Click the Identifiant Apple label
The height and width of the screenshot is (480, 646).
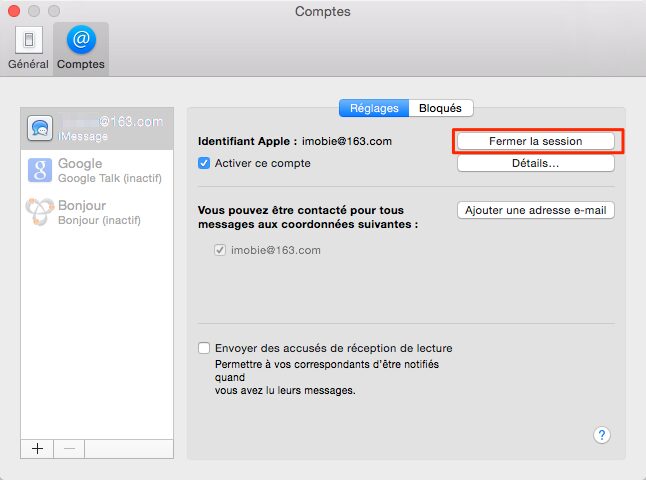point(247,141)
